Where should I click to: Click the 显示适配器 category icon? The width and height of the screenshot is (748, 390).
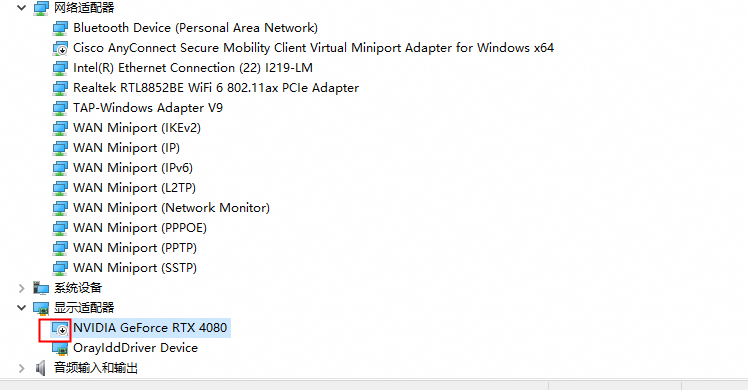pos(41,308)
